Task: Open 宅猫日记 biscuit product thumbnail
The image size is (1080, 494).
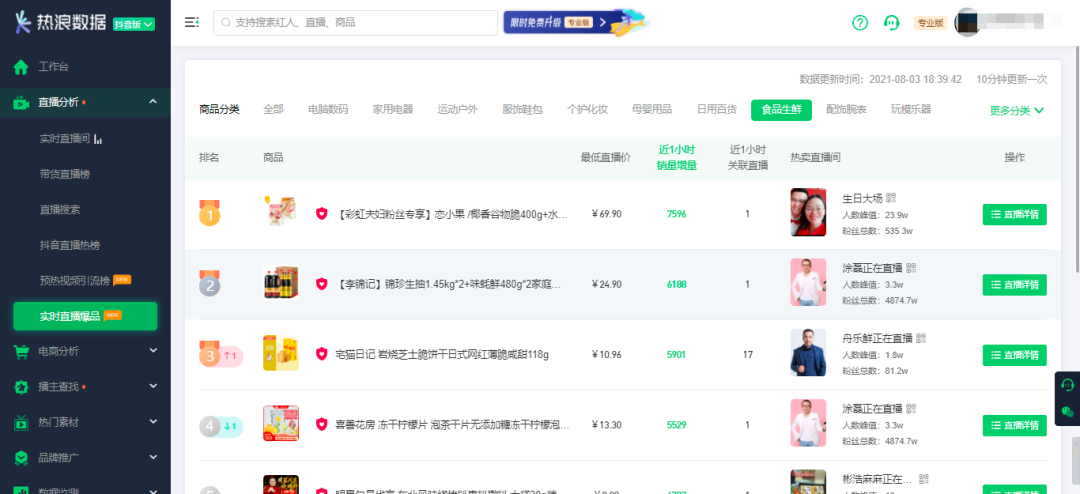Action: pos(281,353)
